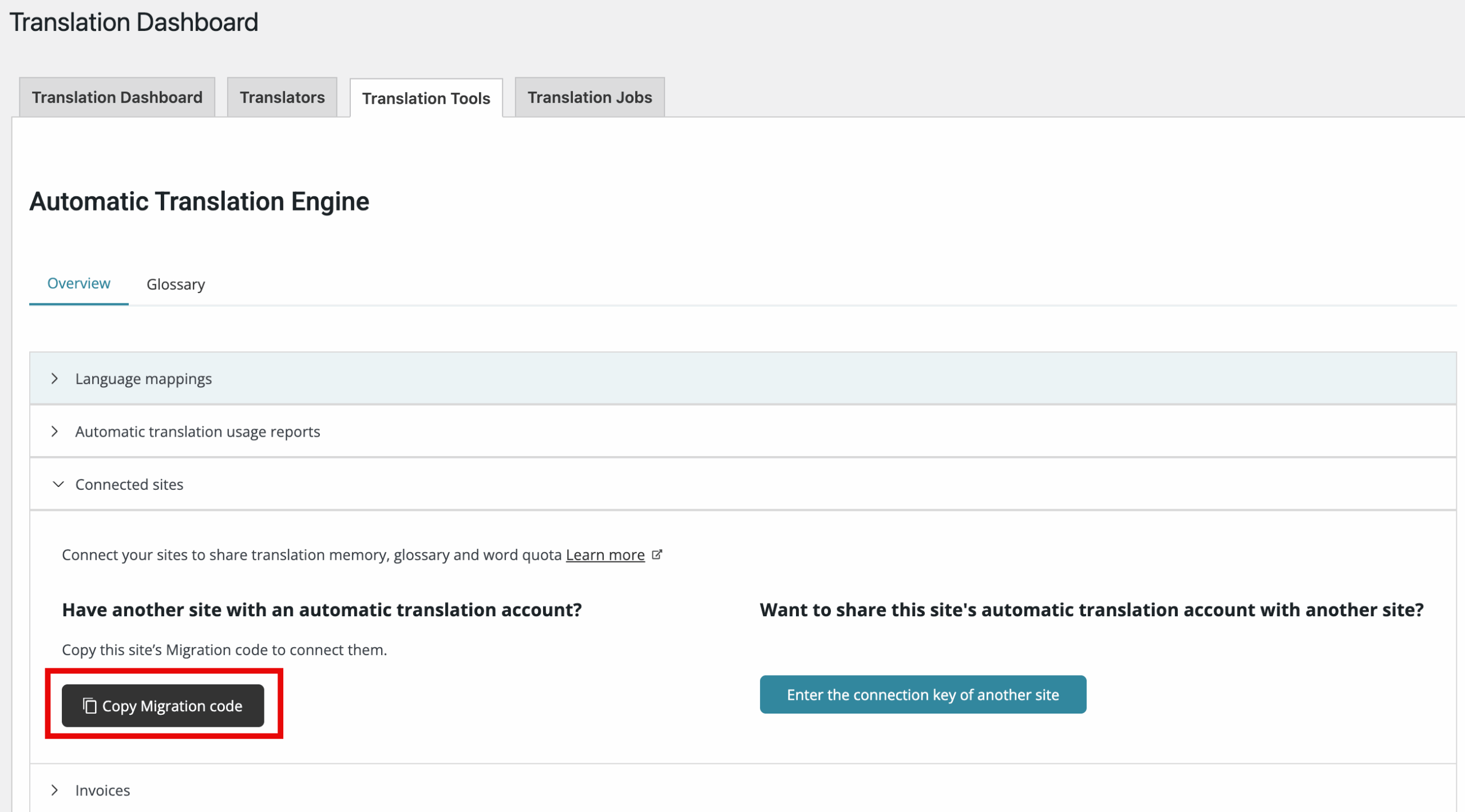Expand Automatic translation usage reports chevron
1465x812 pixels.
[55, 431]
